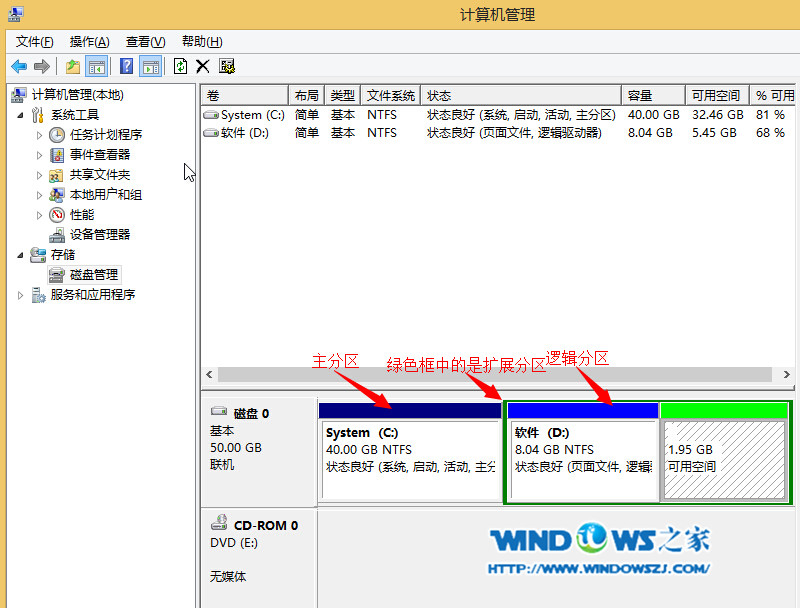Open Help via the blue question mark icon

coord(127,66)
